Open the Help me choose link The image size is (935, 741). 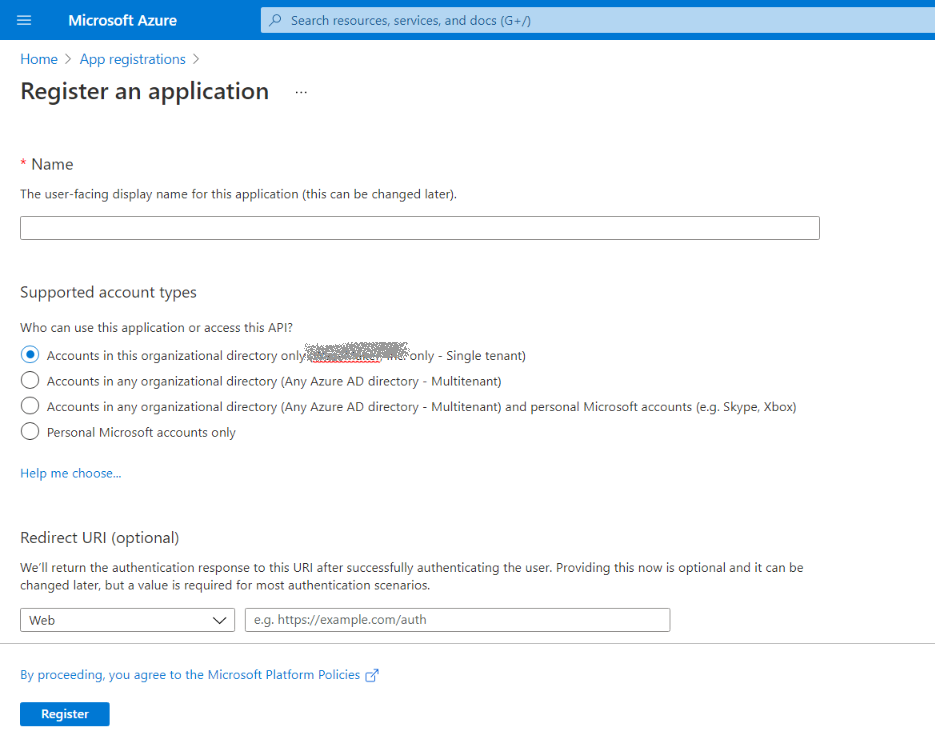[x=70, y=473]
